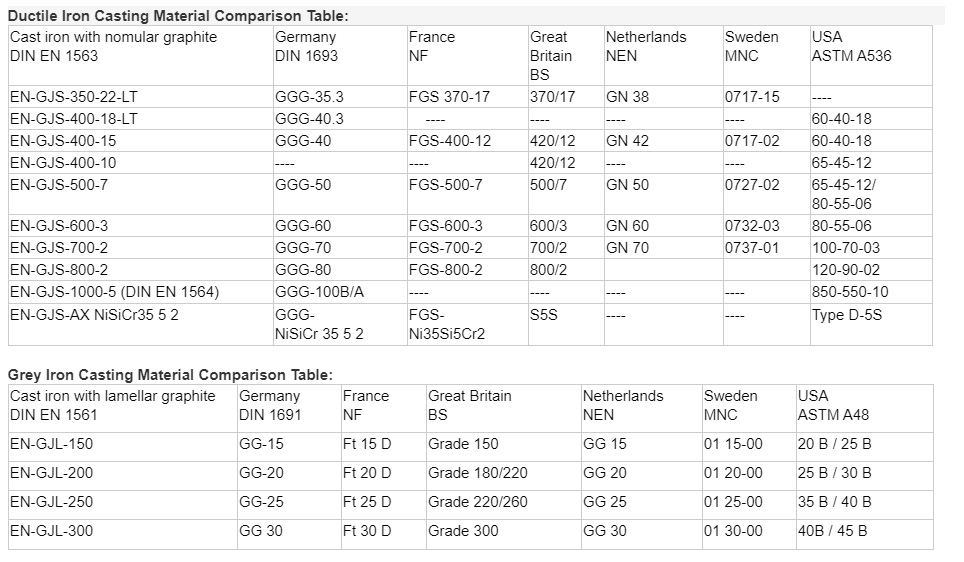
Task: Click the 'Cast iron with lamellar graphite' header
Action: pos(113,396)
